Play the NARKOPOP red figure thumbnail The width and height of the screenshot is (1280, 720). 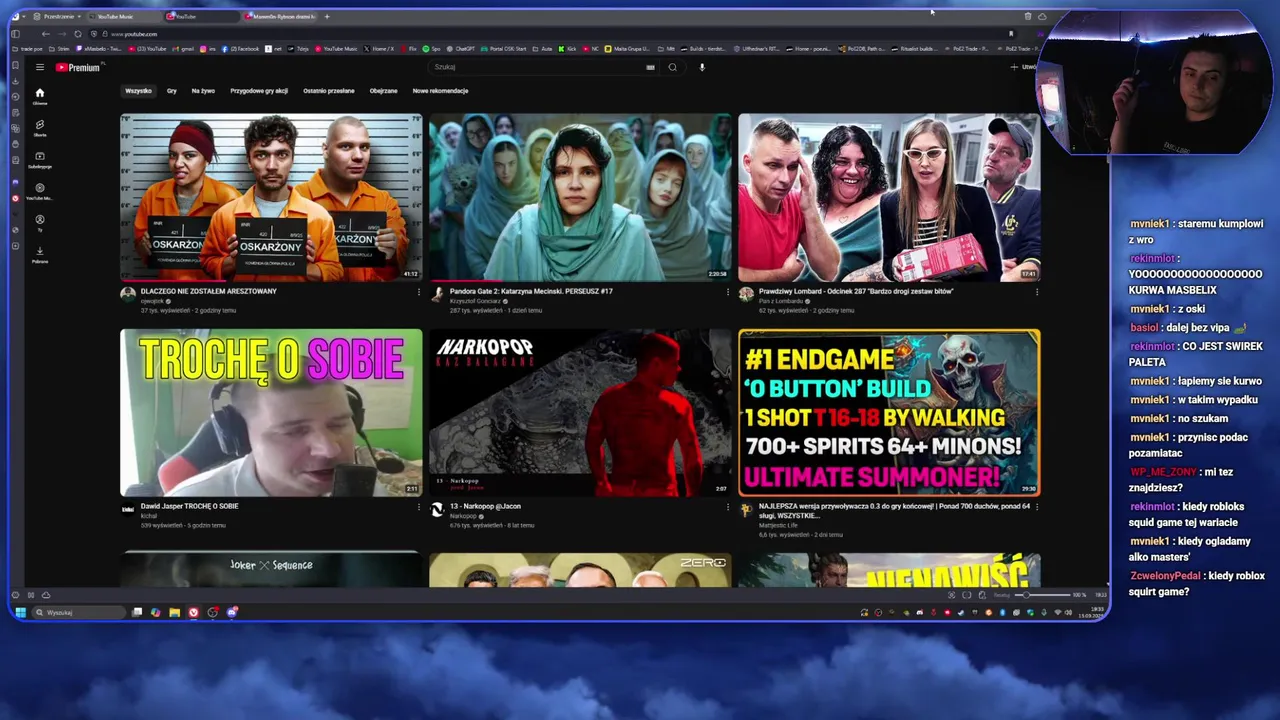click(580, 413)
